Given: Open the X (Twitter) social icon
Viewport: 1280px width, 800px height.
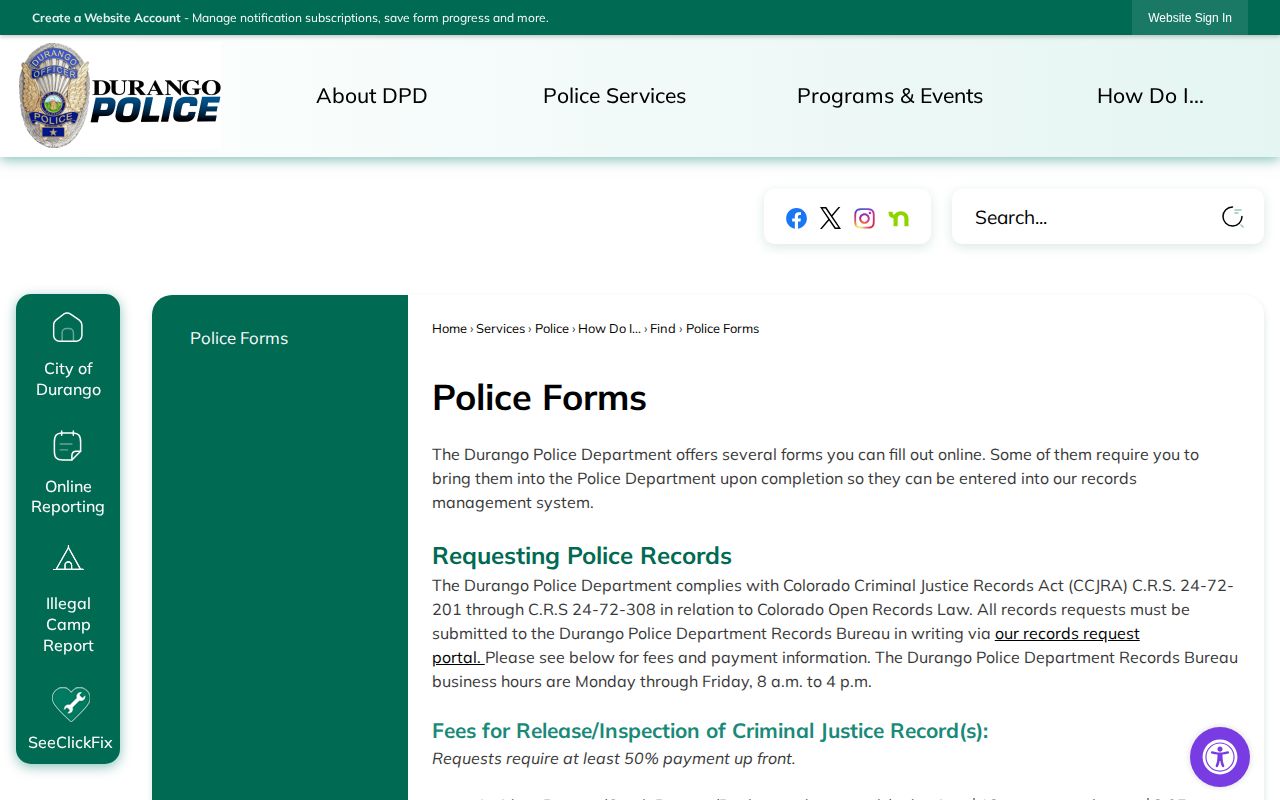Looking at the screenshot, I should point(830,218).
